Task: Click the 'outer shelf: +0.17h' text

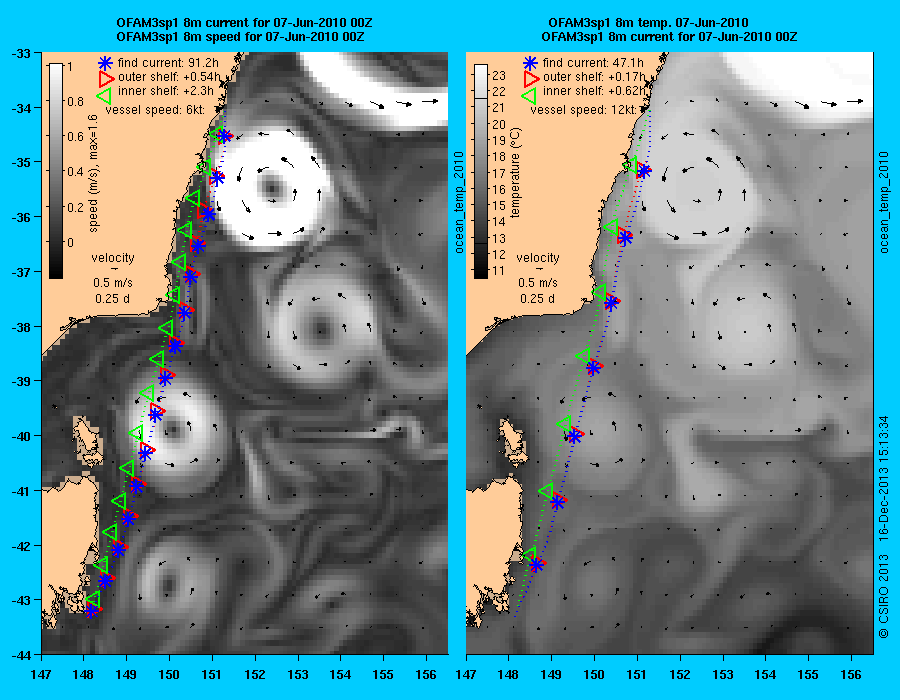Action: [x=594, y=77]
